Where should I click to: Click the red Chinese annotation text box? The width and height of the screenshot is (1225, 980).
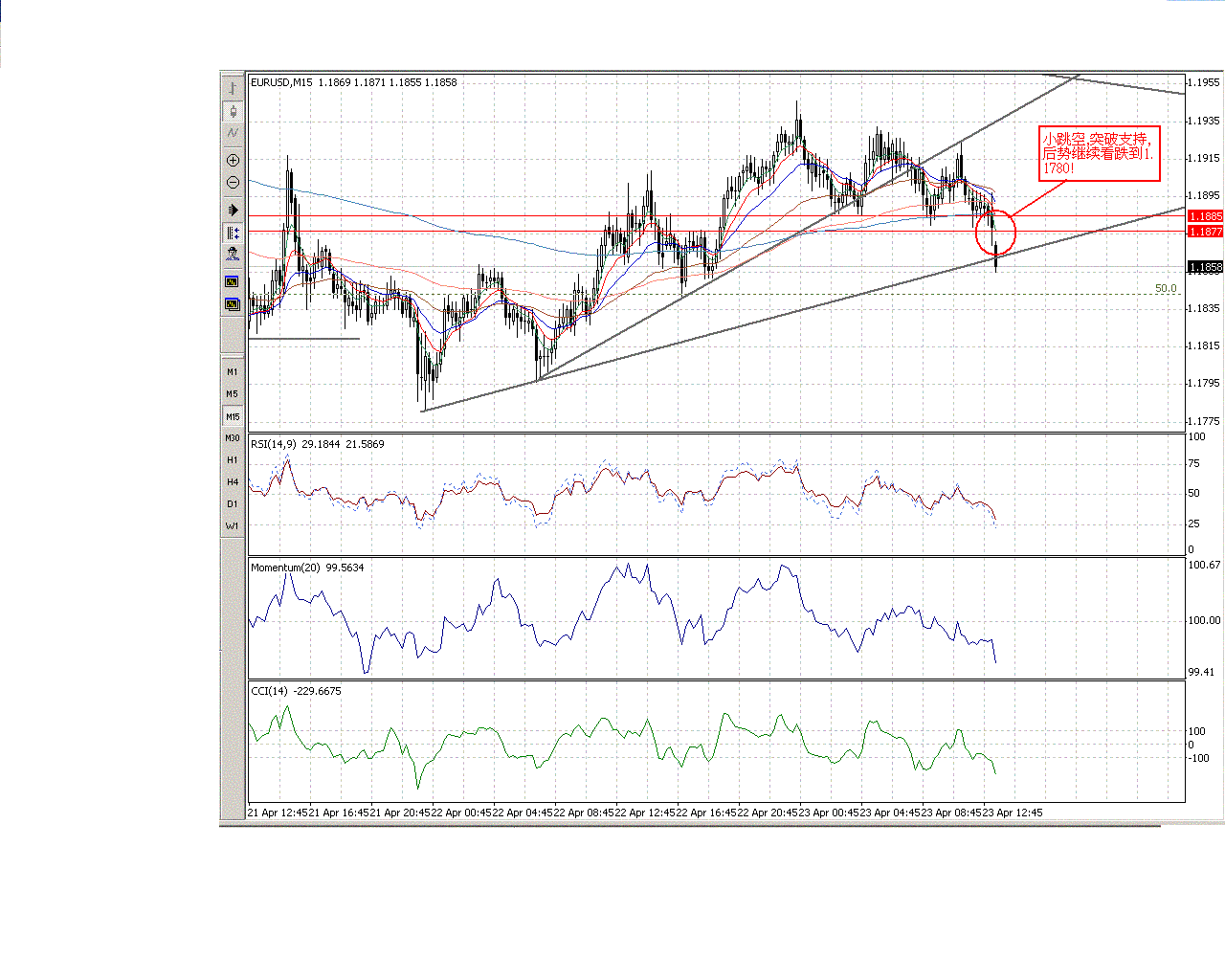(1100, 153)
